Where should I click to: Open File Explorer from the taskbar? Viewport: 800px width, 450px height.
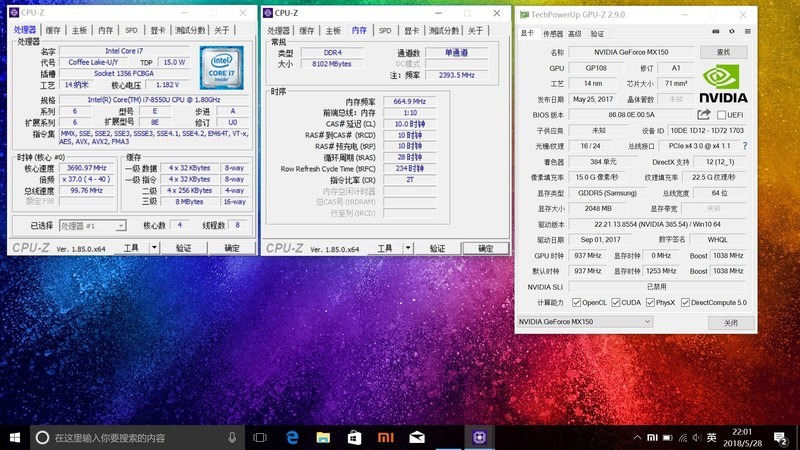[x=323, y=437]
